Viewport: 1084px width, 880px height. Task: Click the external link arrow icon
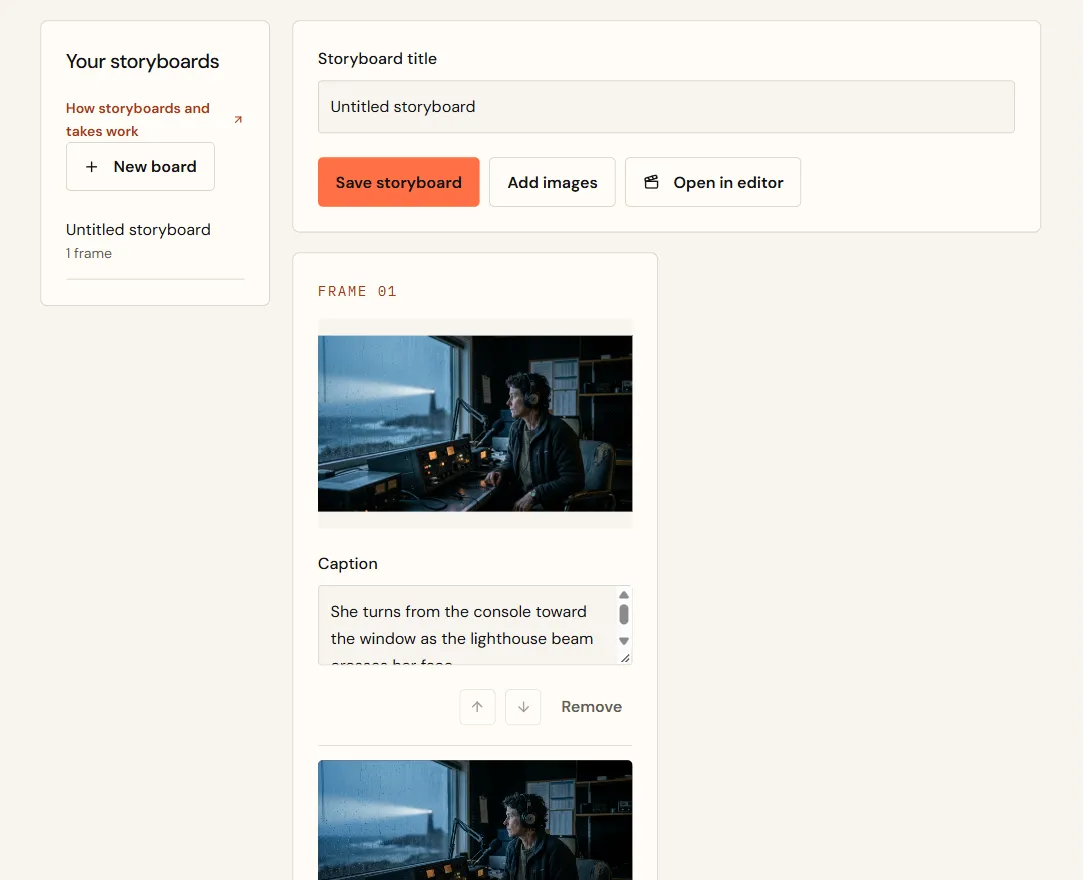click(238, 120)
